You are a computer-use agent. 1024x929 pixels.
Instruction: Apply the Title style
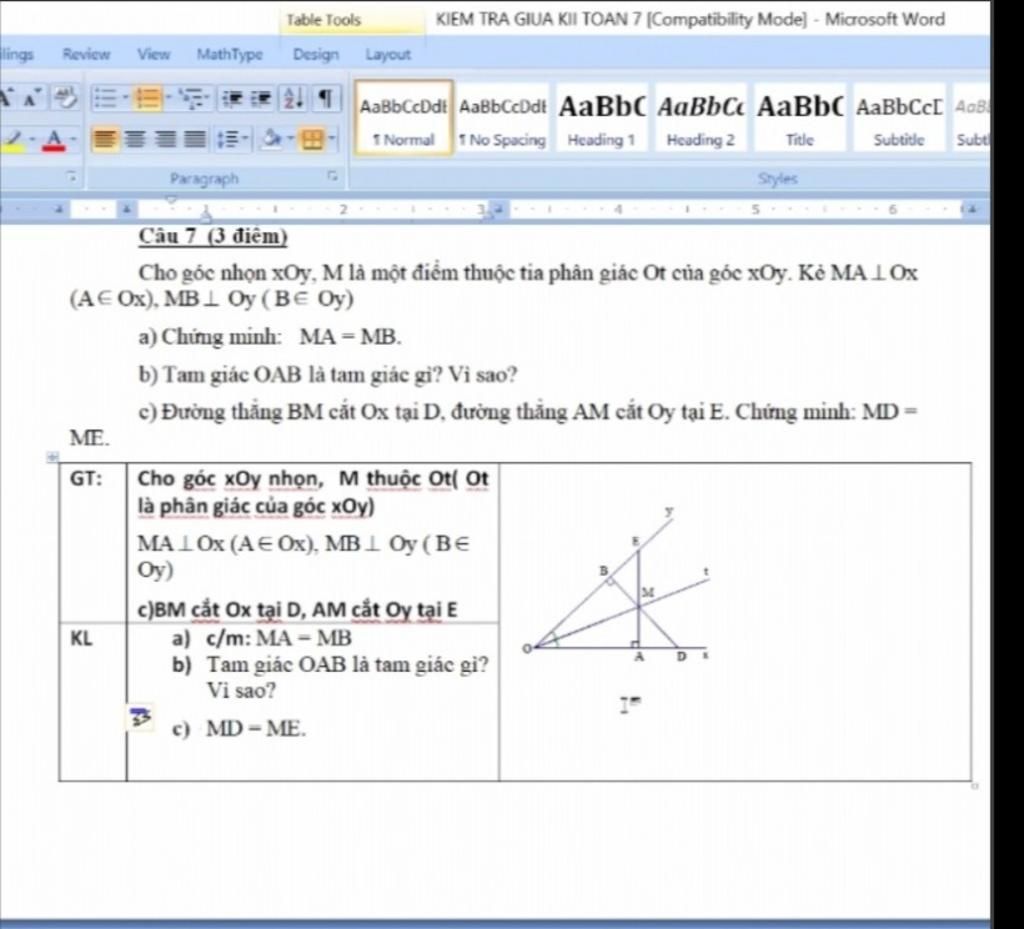point(799,118)
